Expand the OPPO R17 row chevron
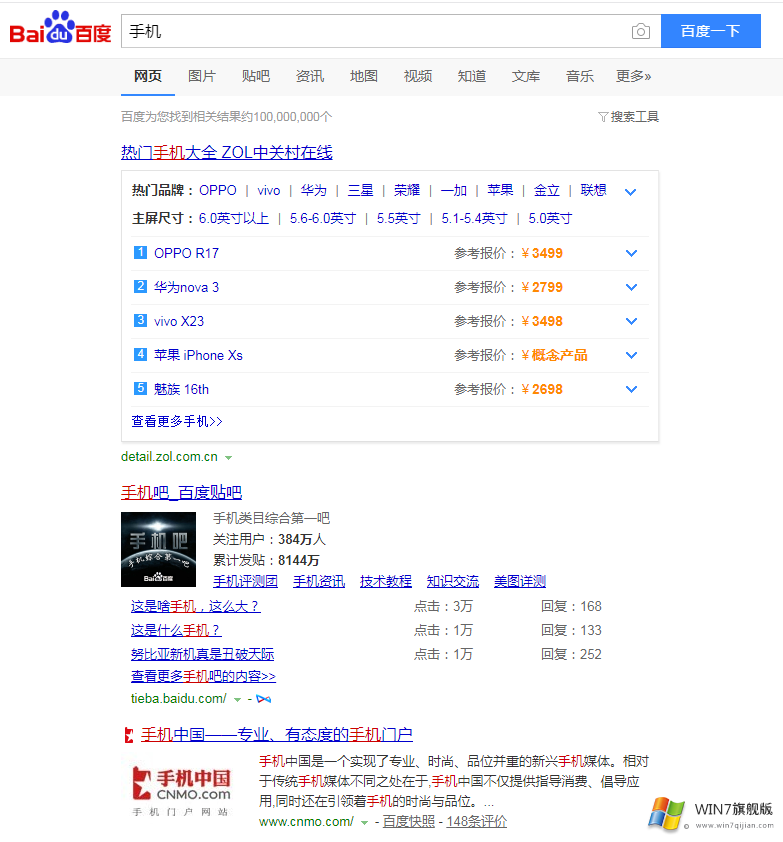The image size is (783, 842). (632, 253)
